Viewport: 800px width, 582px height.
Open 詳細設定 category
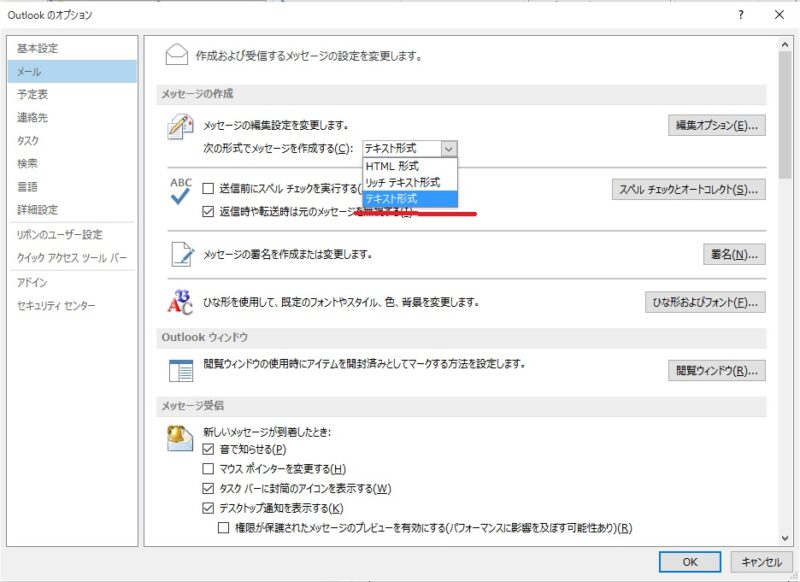[72, 210]
